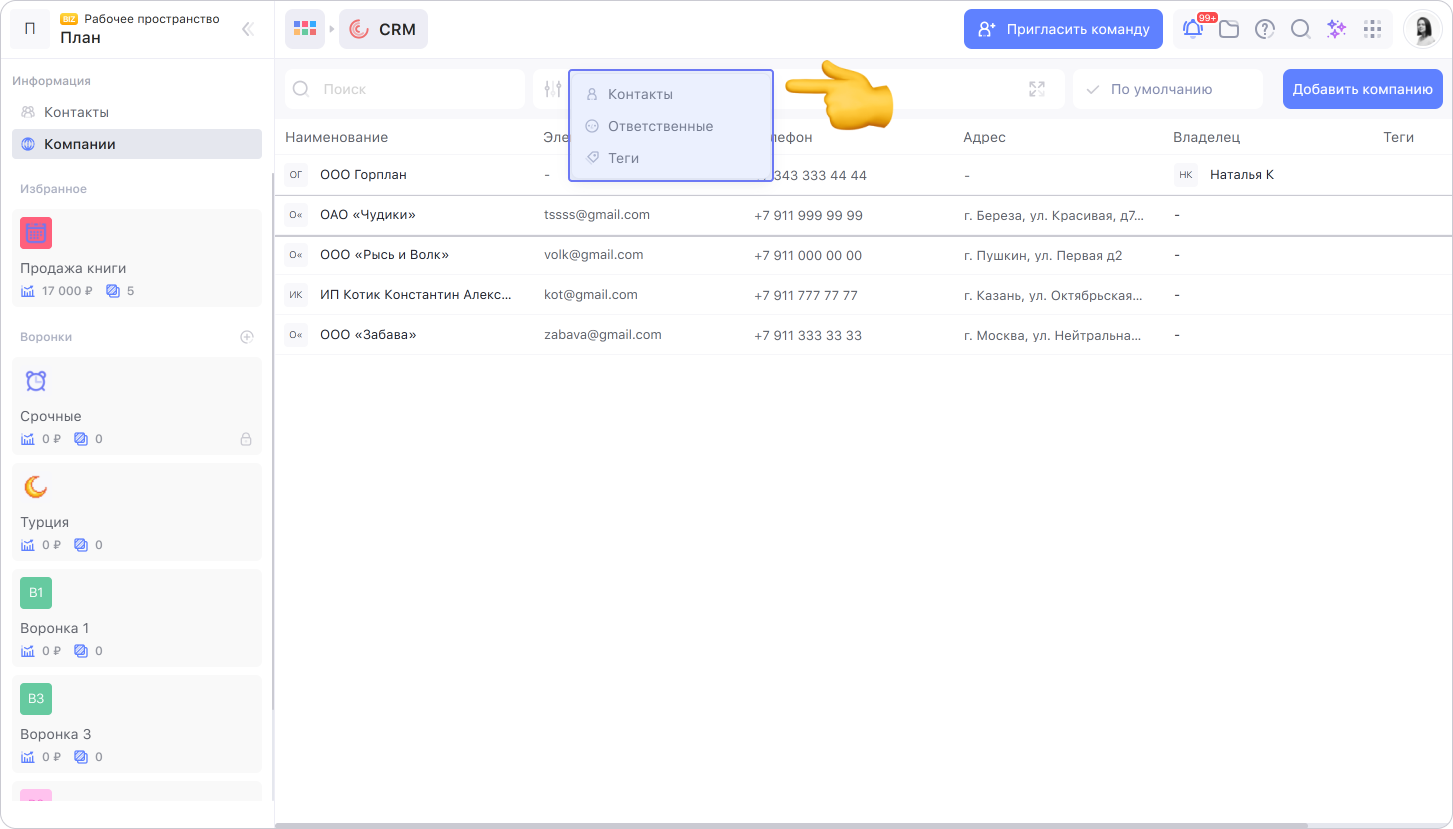Select Ответственные in filter menu
This screenshot has height=829, width=1453.
coord(660,126)
